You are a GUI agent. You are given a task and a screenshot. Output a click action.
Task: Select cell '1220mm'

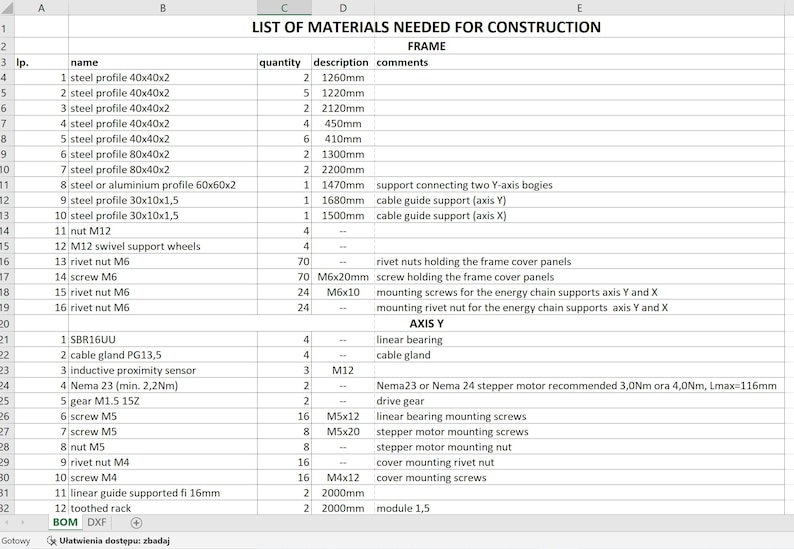(343, 93)
